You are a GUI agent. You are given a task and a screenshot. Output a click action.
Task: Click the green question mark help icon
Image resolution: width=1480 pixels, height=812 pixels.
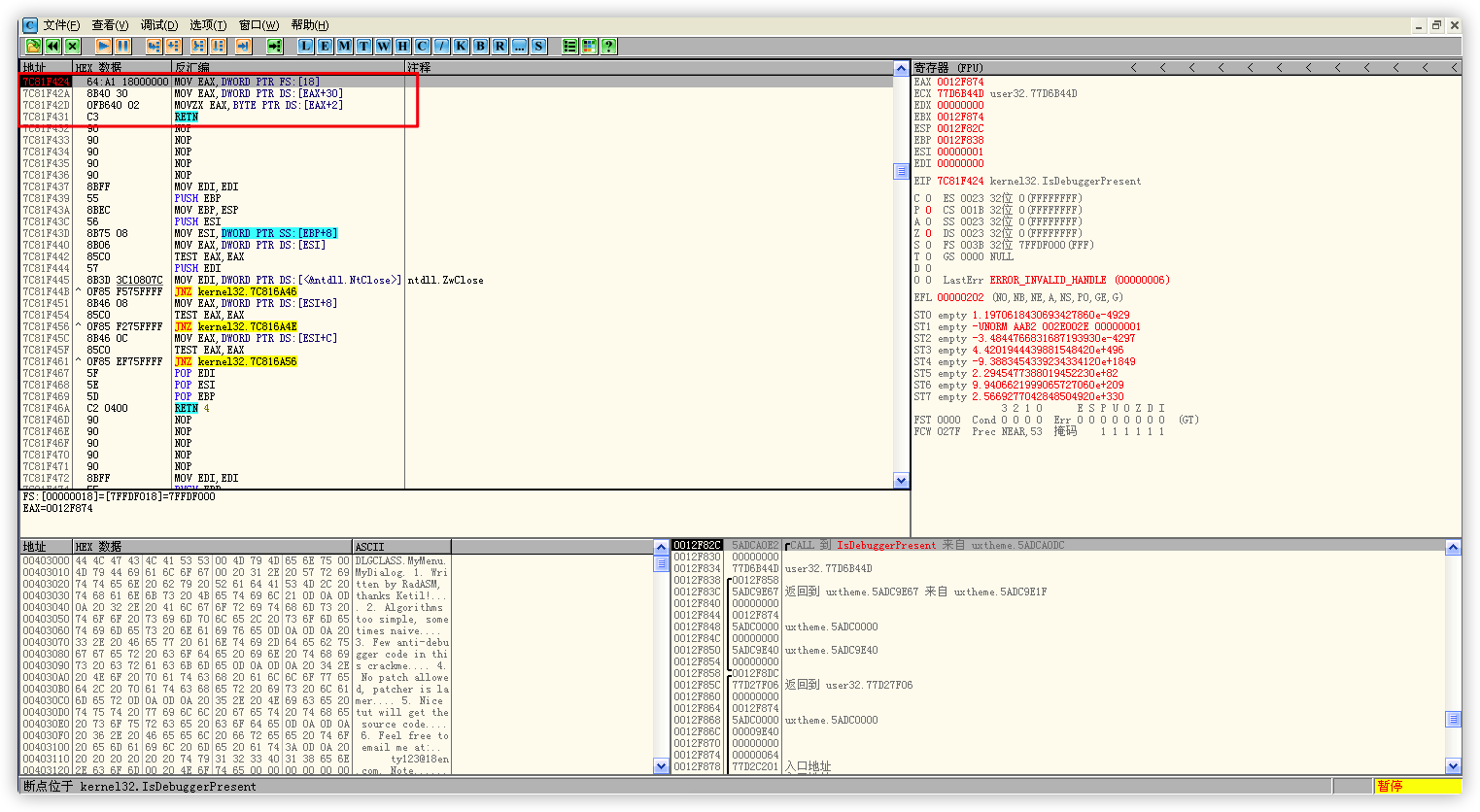[x=608, y=46]
